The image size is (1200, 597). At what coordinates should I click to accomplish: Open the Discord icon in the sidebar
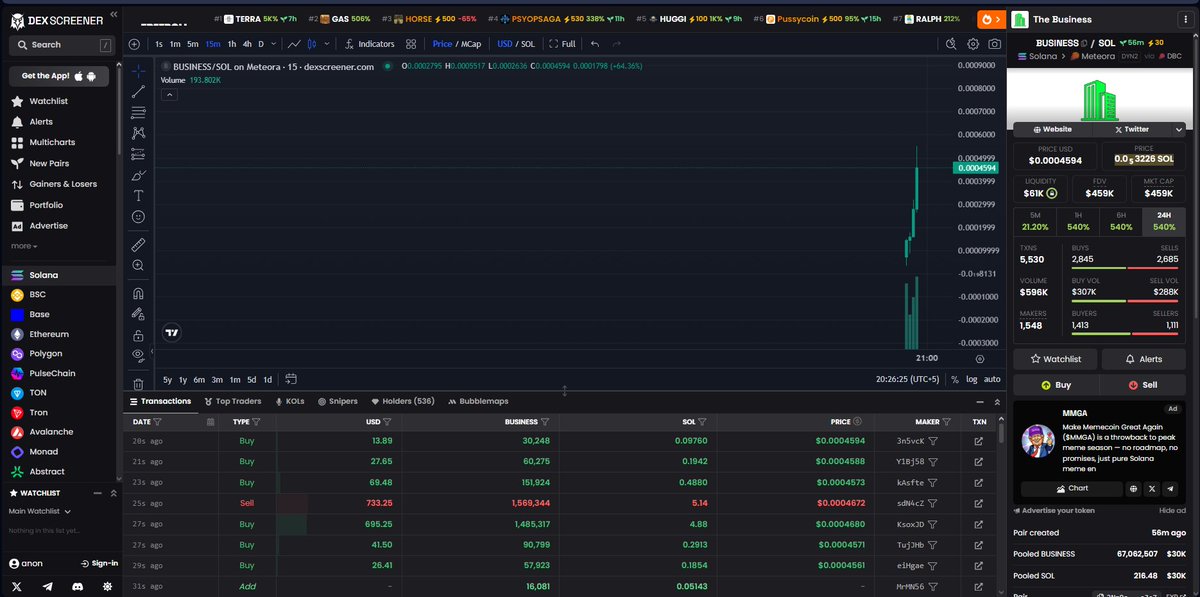[x=77, y=587]
